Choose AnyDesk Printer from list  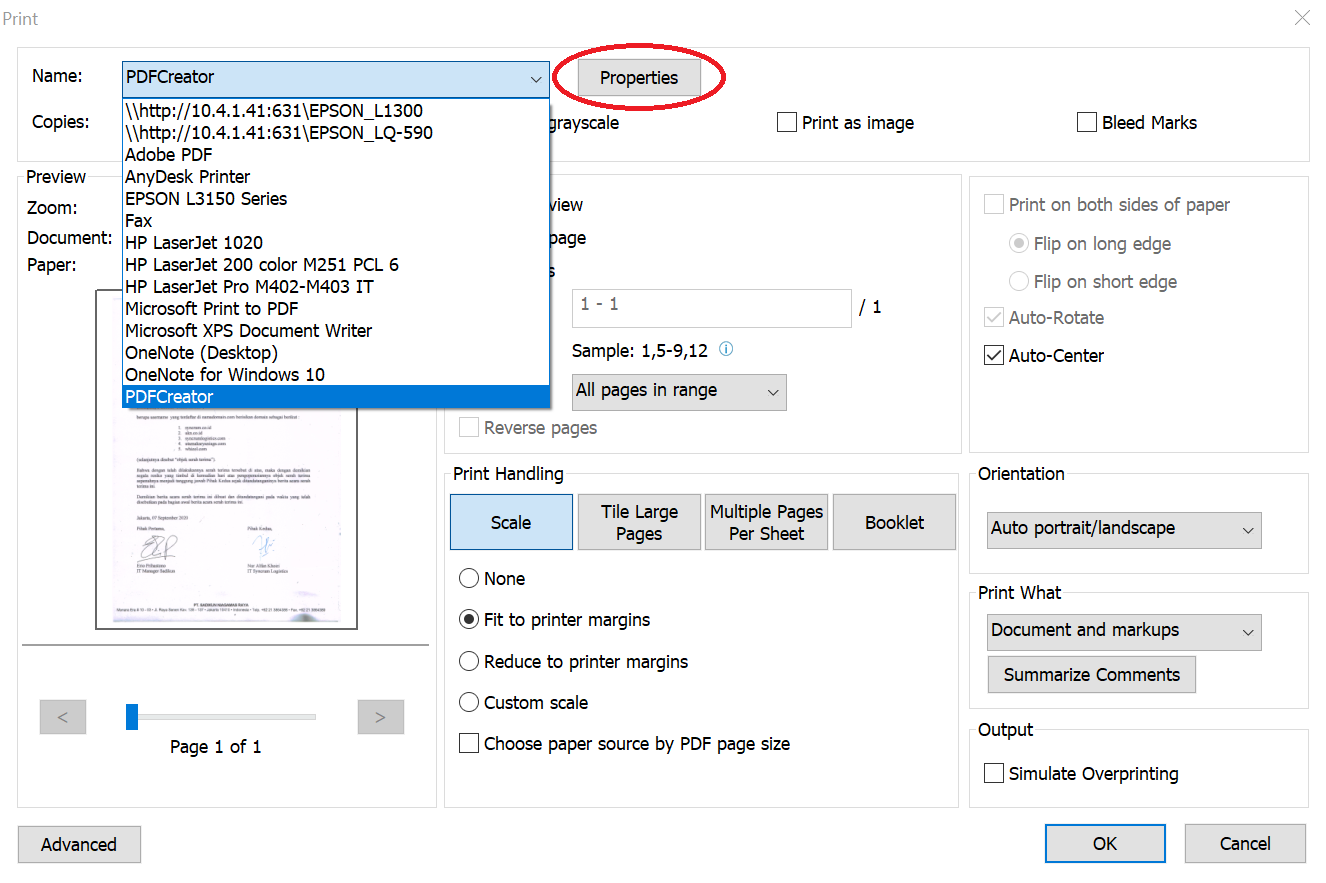[x=336, y=177]
